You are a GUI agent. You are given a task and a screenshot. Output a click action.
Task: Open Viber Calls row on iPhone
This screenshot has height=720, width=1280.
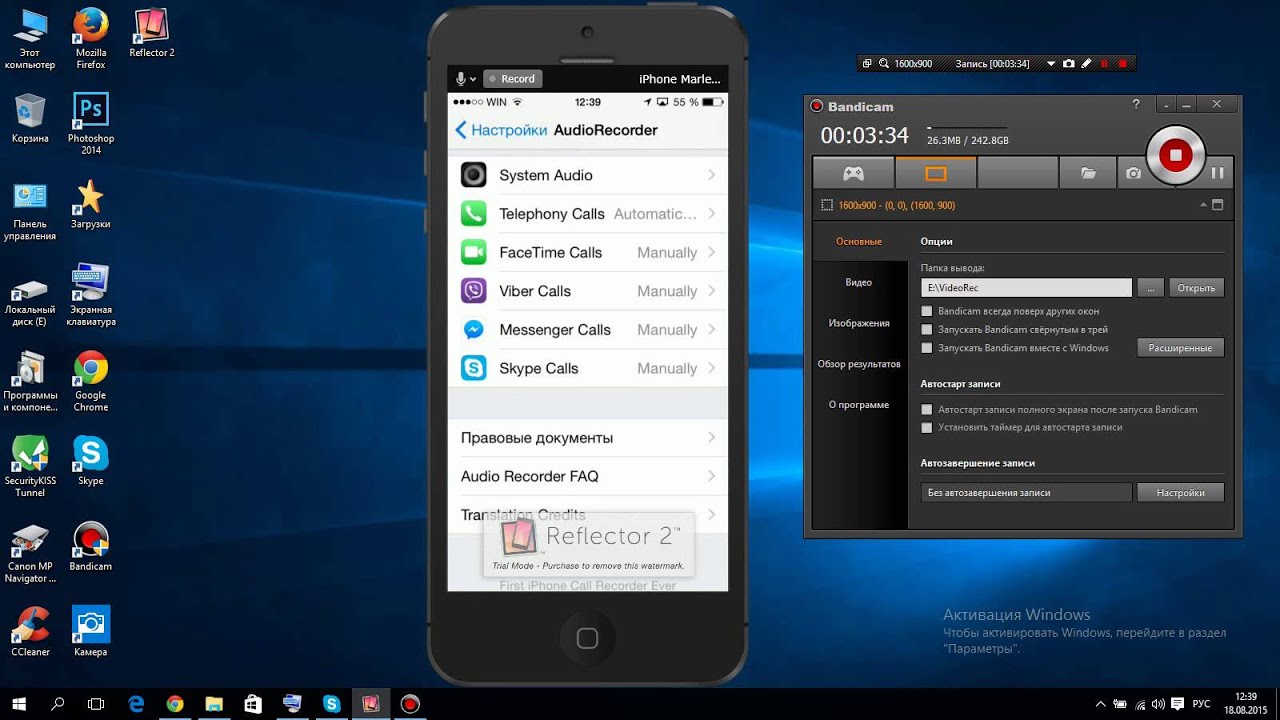click(588, 291)
